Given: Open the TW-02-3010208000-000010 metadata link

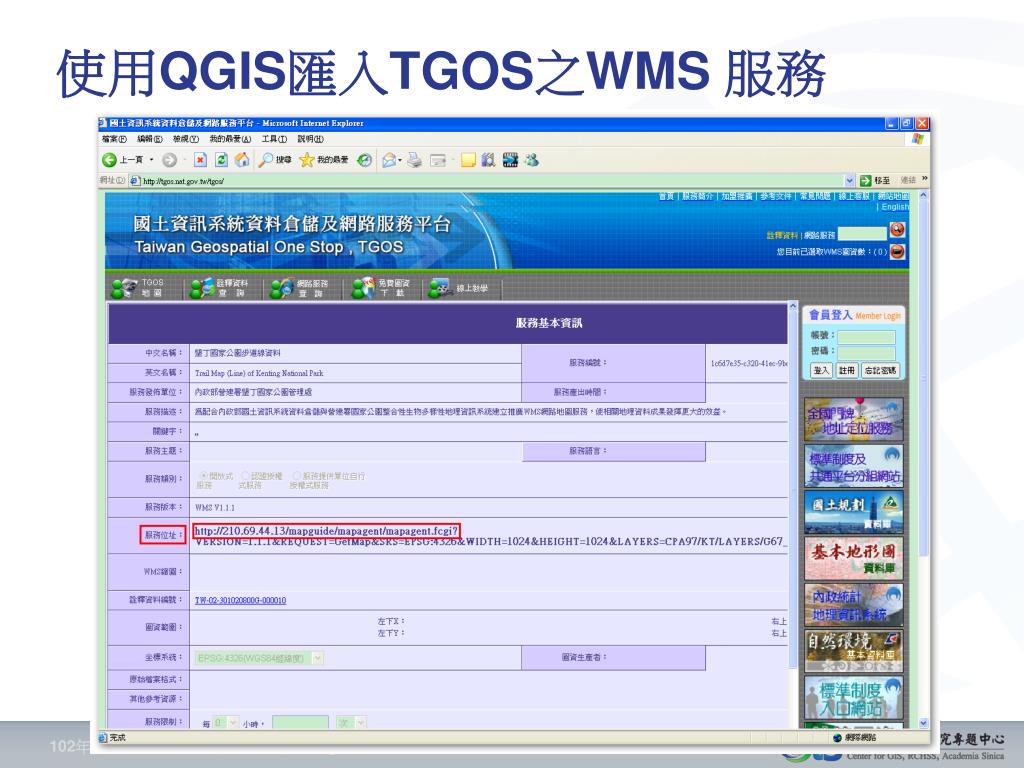Looking at the screenshot, I should [240, 601].
